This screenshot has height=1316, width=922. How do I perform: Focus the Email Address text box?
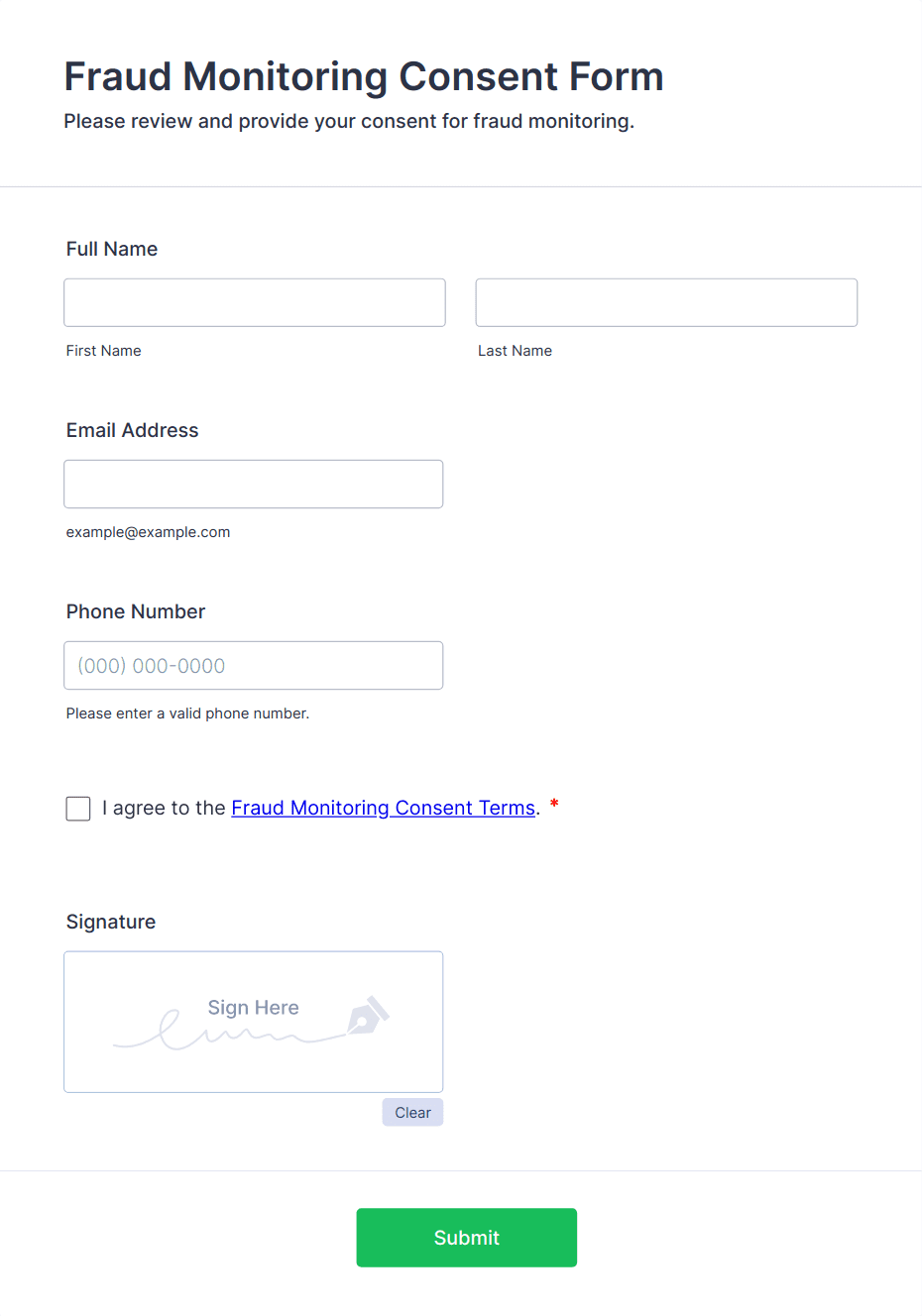(x=254, y=484)
